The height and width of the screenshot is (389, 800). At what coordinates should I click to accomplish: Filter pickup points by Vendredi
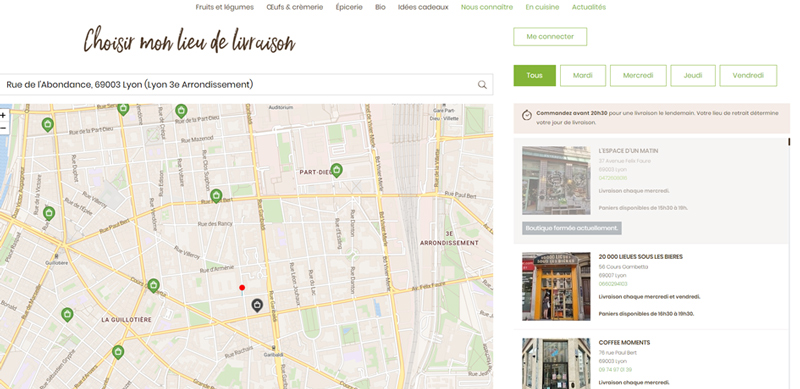(748, 76)
